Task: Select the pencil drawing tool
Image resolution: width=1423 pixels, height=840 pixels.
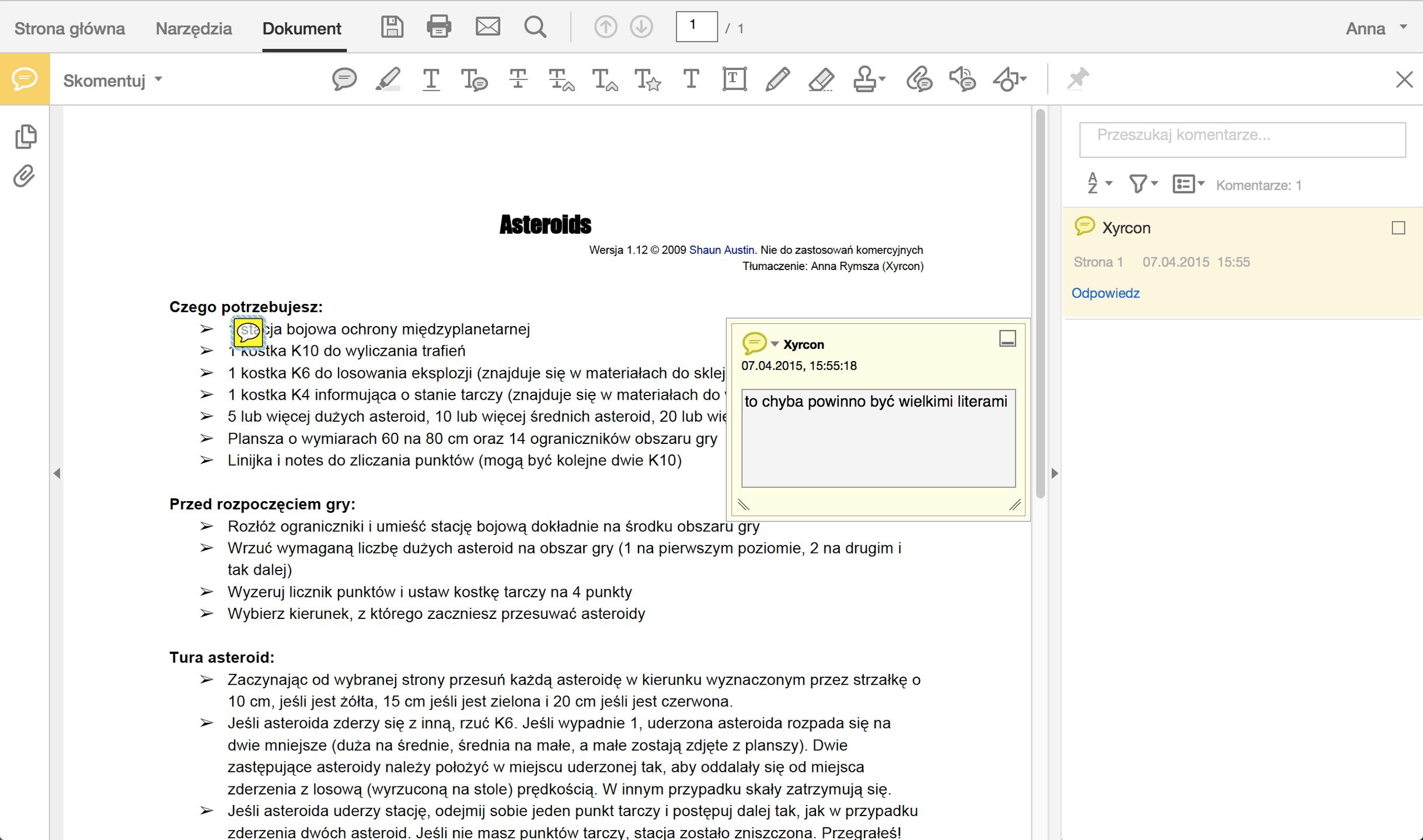Action: 777,79
